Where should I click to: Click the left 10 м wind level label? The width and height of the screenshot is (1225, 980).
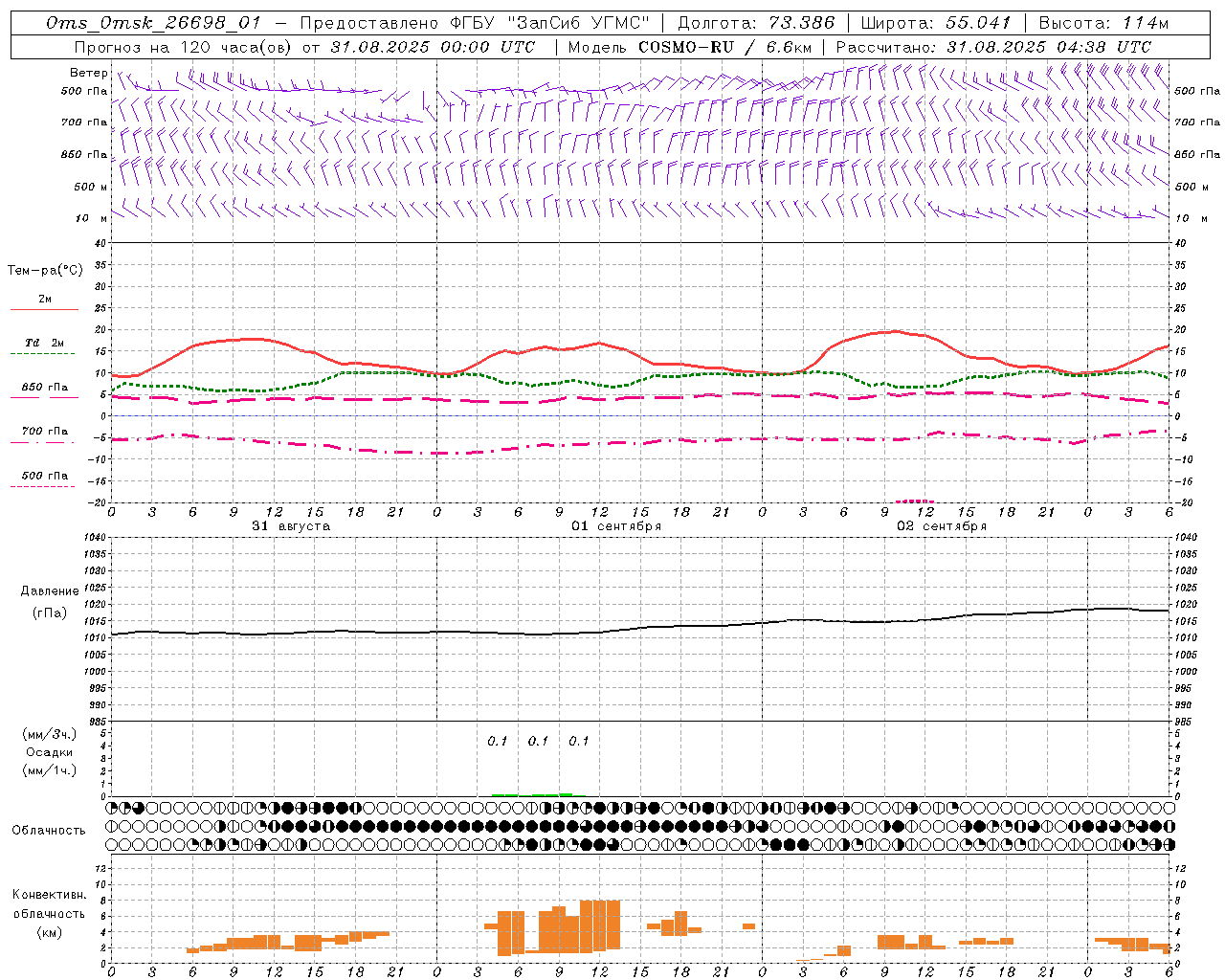[91, 218]
